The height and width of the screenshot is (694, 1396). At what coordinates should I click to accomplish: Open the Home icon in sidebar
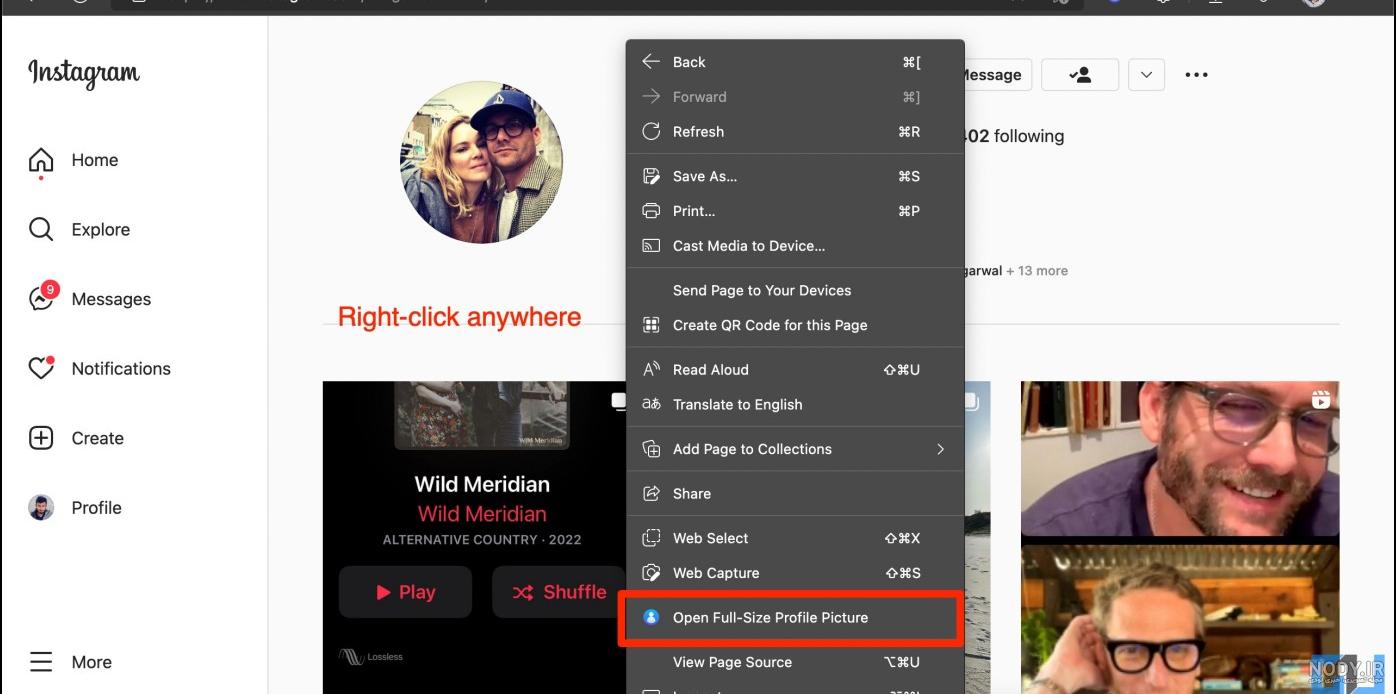click(x=41, y=160)
